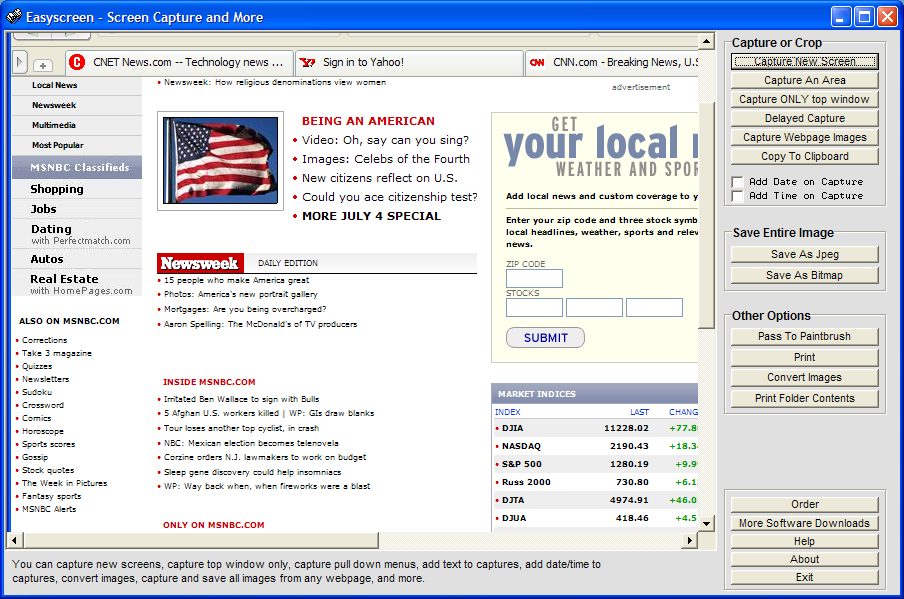The width and height of the screenshot is (904, 599).
Task: Click the tab overflow arrow beside the plus
Action: click(x=20, y=62)
